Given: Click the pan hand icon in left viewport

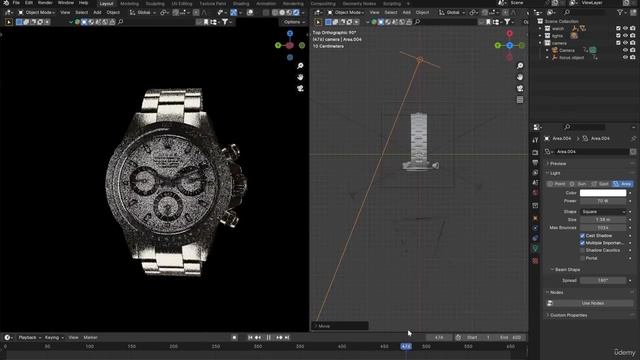Looking at the screenshot, I should tap(300, 77).
